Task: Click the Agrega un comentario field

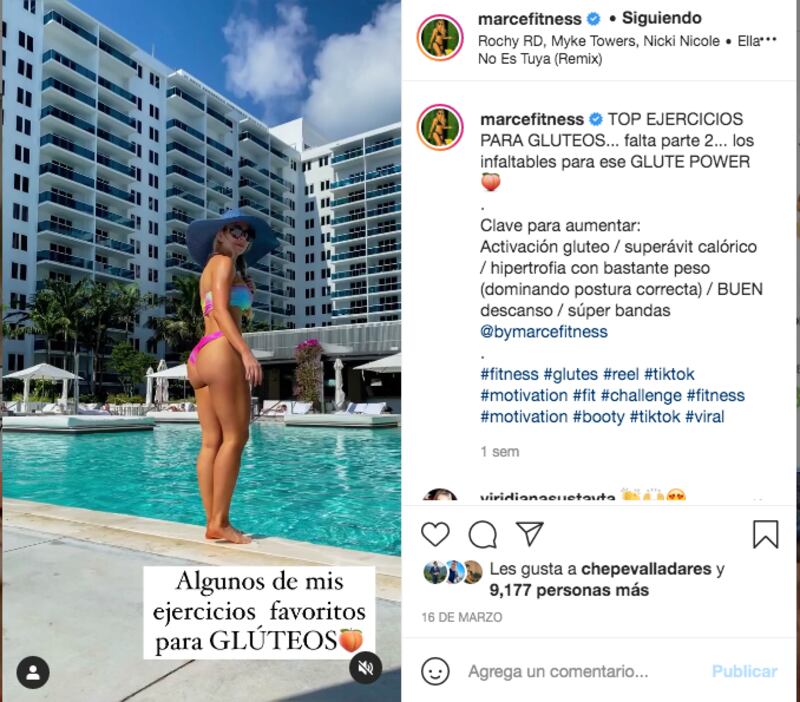Action: (x=587, y=671)
